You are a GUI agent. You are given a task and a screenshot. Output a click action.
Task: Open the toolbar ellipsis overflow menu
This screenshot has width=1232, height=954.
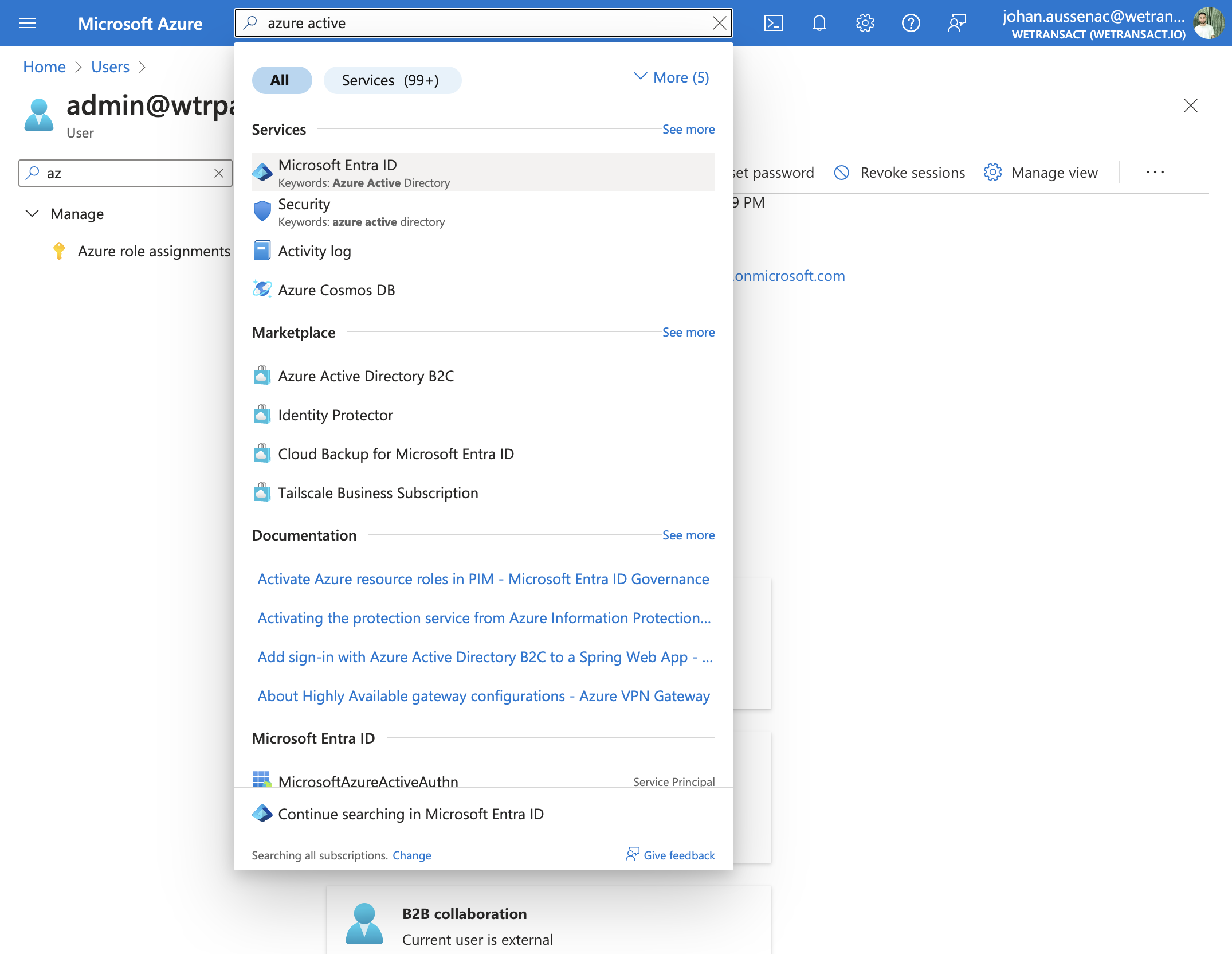[1155, 173]
